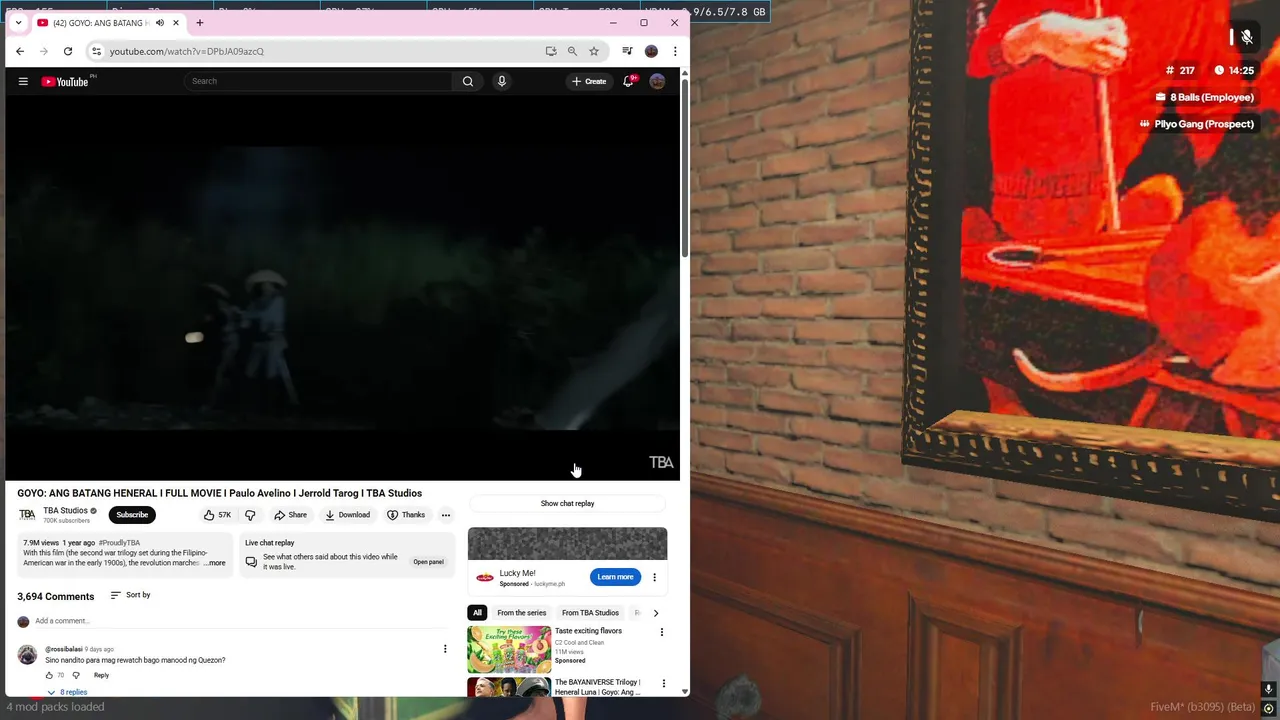The width and height of the screenshot is (1280, 720).
Task: Like the video with 57K likes
Action: [x=217, y=515]
